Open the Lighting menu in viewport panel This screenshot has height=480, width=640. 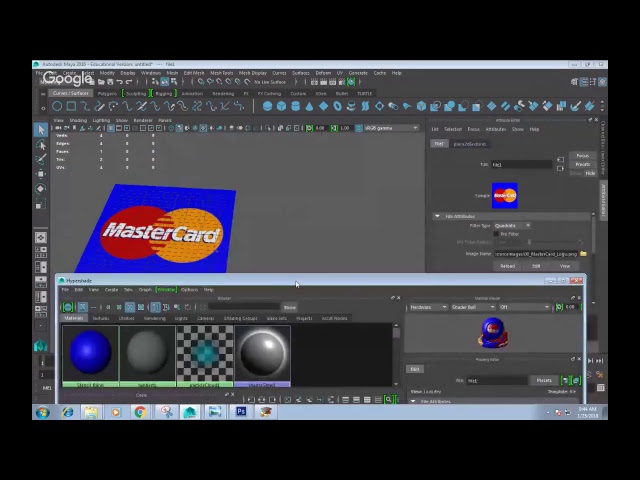(101, 120)
